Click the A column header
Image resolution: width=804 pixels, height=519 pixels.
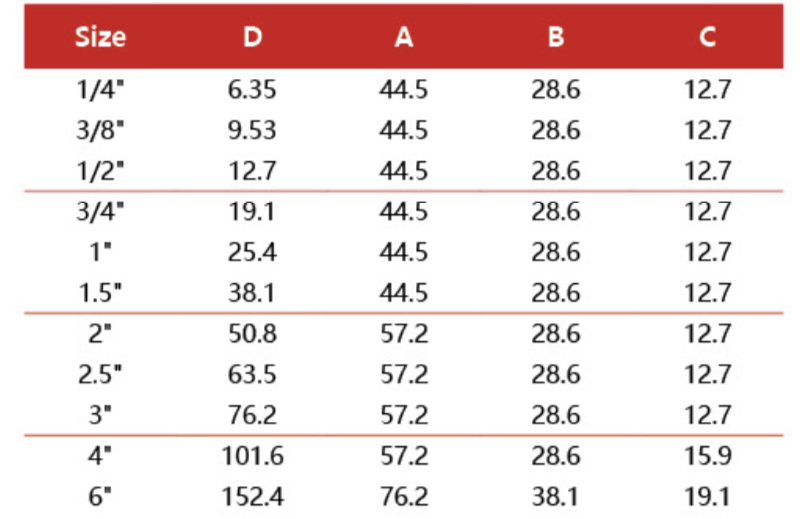click(403, 37)
